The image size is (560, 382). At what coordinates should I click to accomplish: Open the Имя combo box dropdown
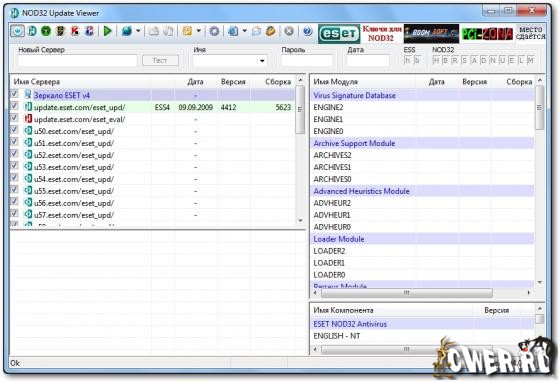coord(262,61)
